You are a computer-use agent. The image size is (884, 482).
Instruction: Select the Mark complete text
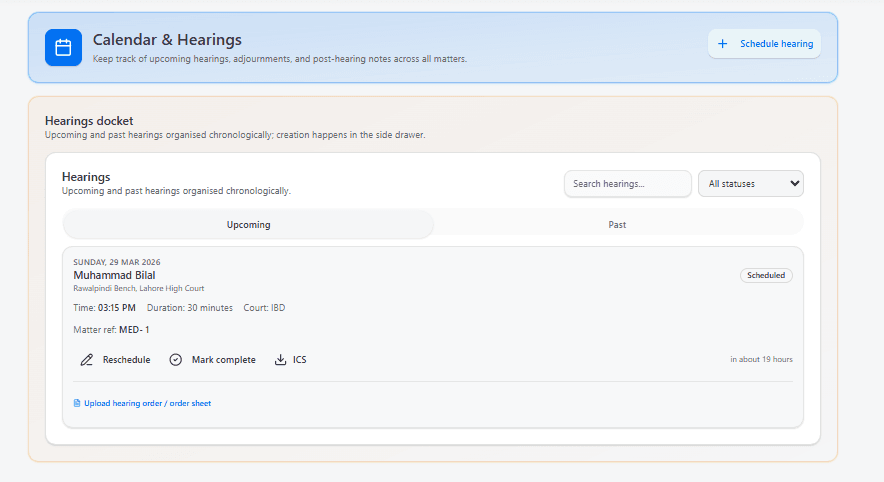(x=223, y=360)
